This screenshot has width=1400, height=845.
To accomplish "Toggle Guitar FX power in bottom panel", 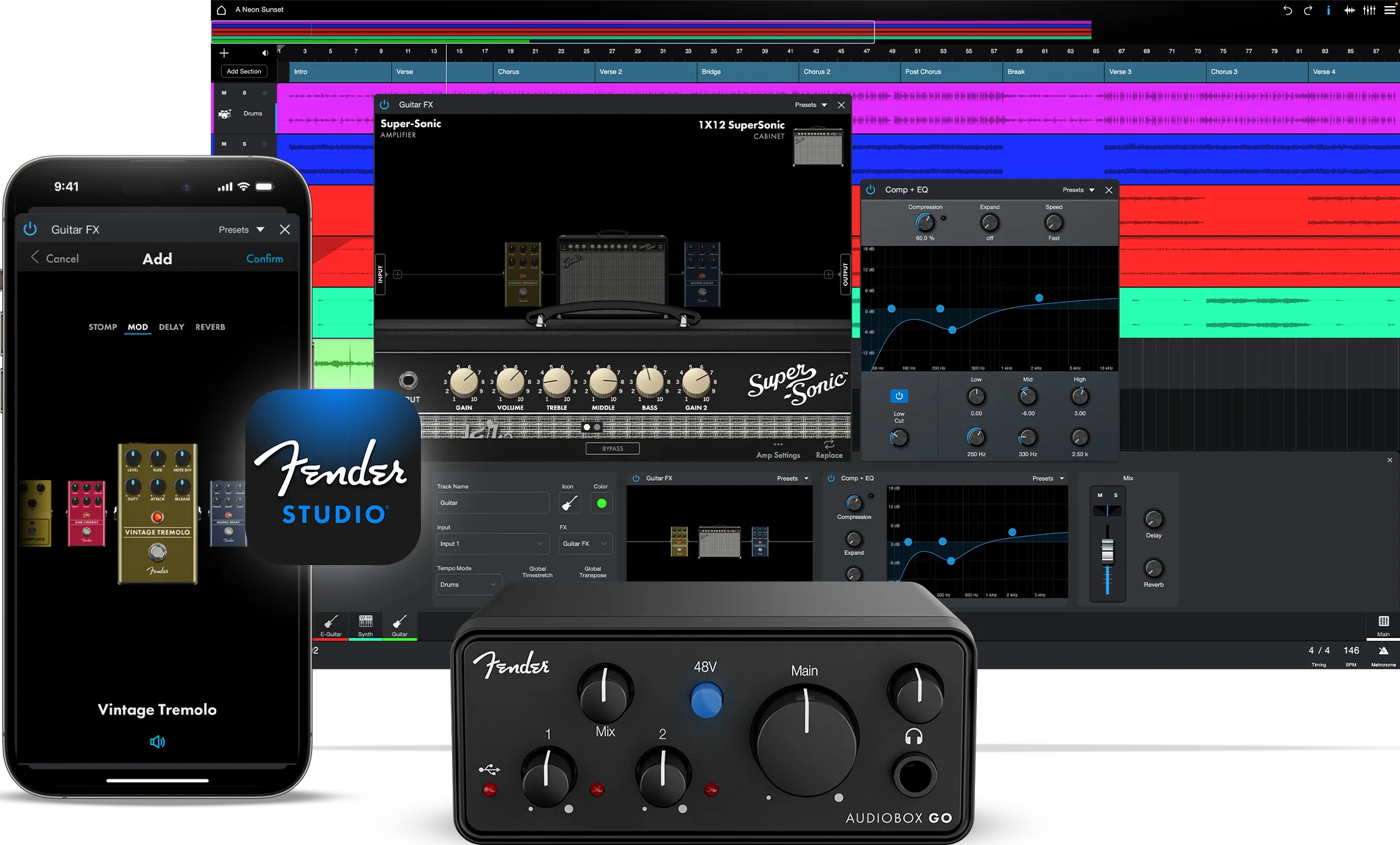I will click(x=636, y=478).
